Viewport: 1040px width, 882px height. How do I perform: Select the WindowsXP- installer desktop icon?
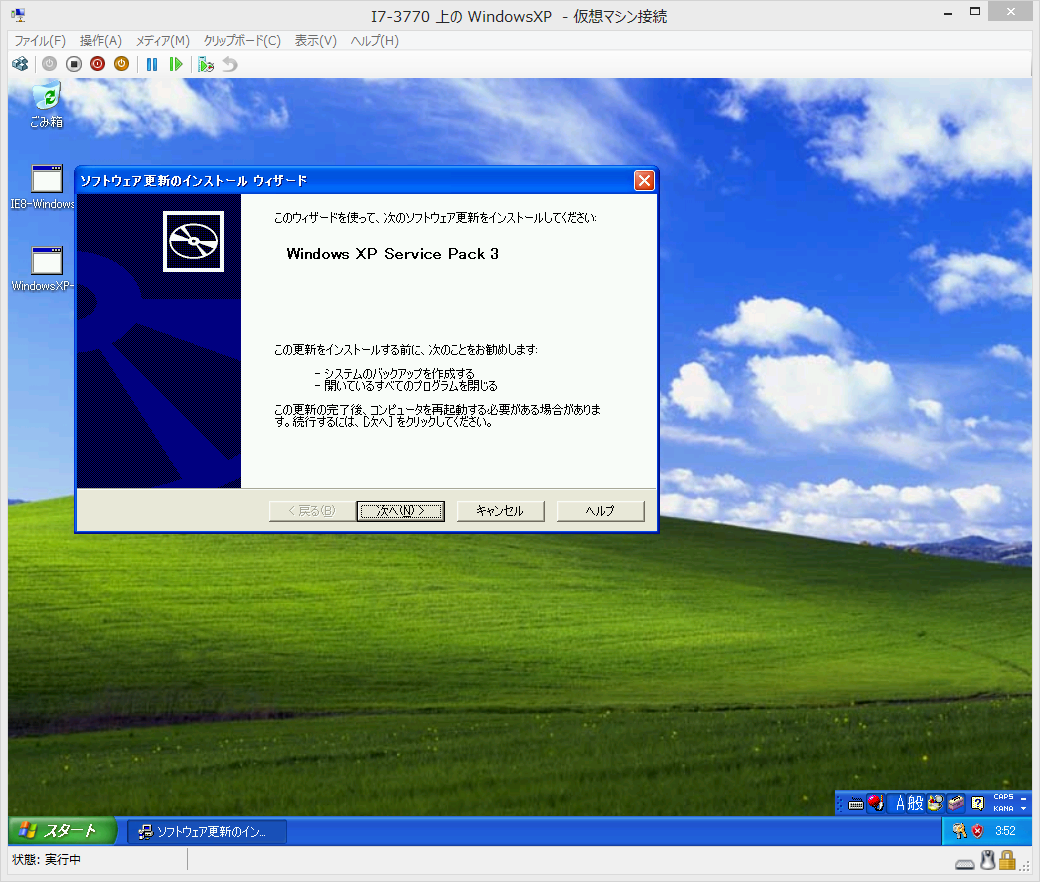[x=42, y=269]
